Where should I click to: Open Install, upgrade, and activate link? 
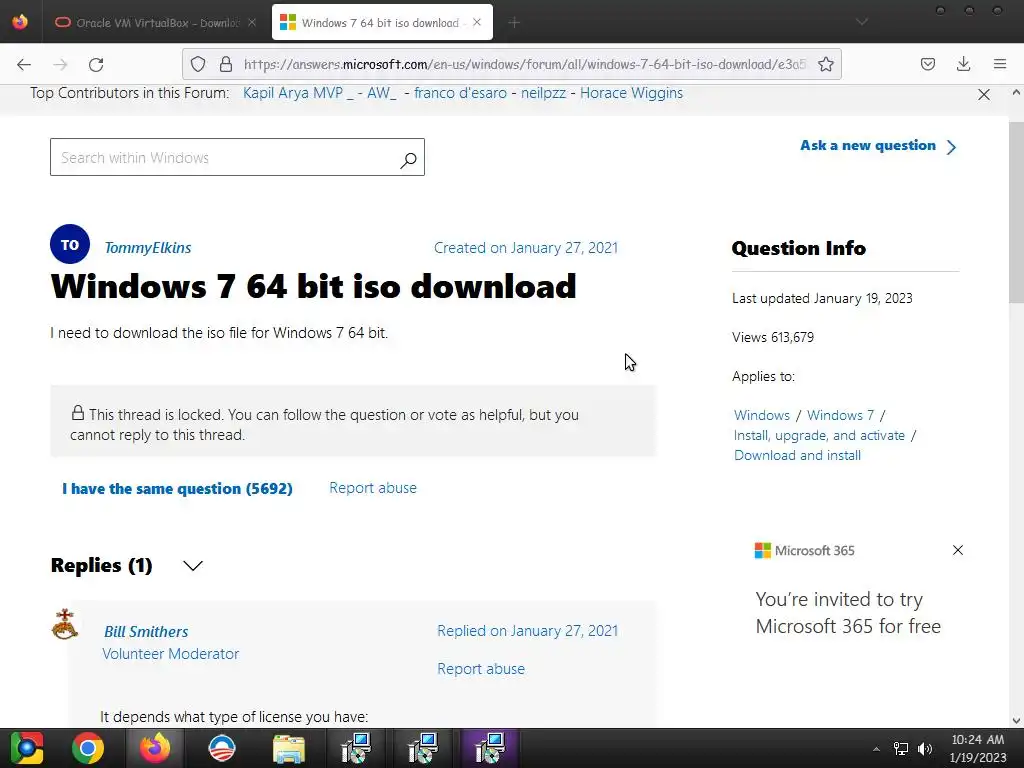click(819, 436)
